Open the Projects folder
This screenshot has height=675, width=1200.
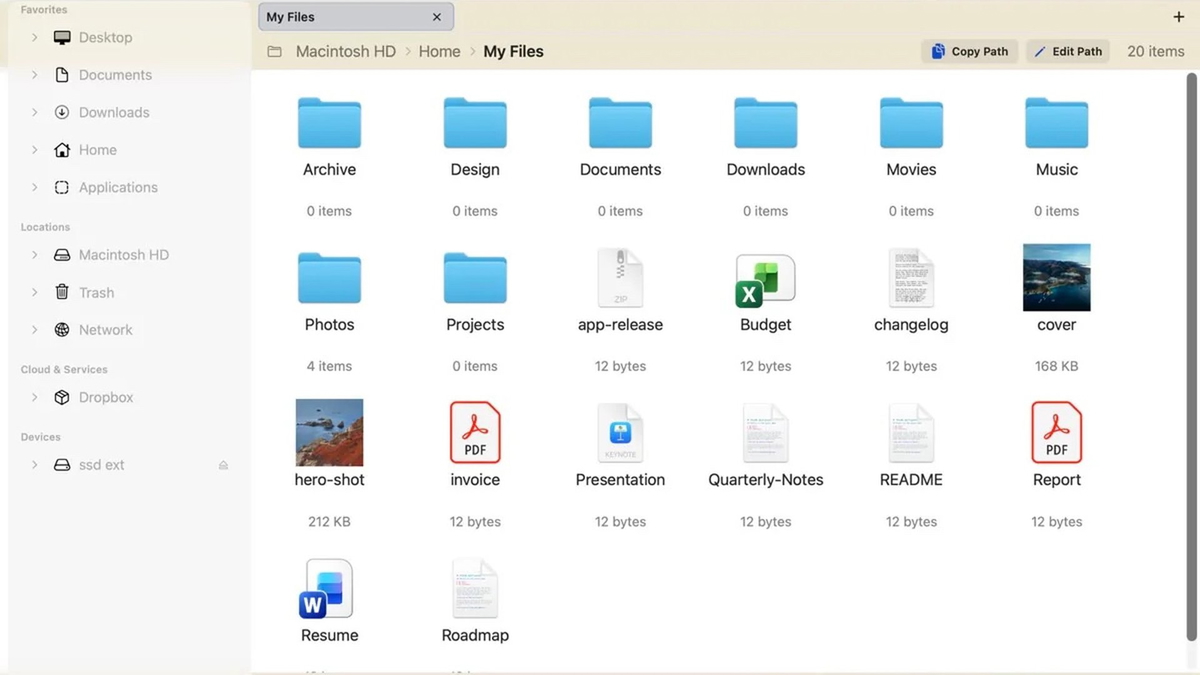coord(475,278)
